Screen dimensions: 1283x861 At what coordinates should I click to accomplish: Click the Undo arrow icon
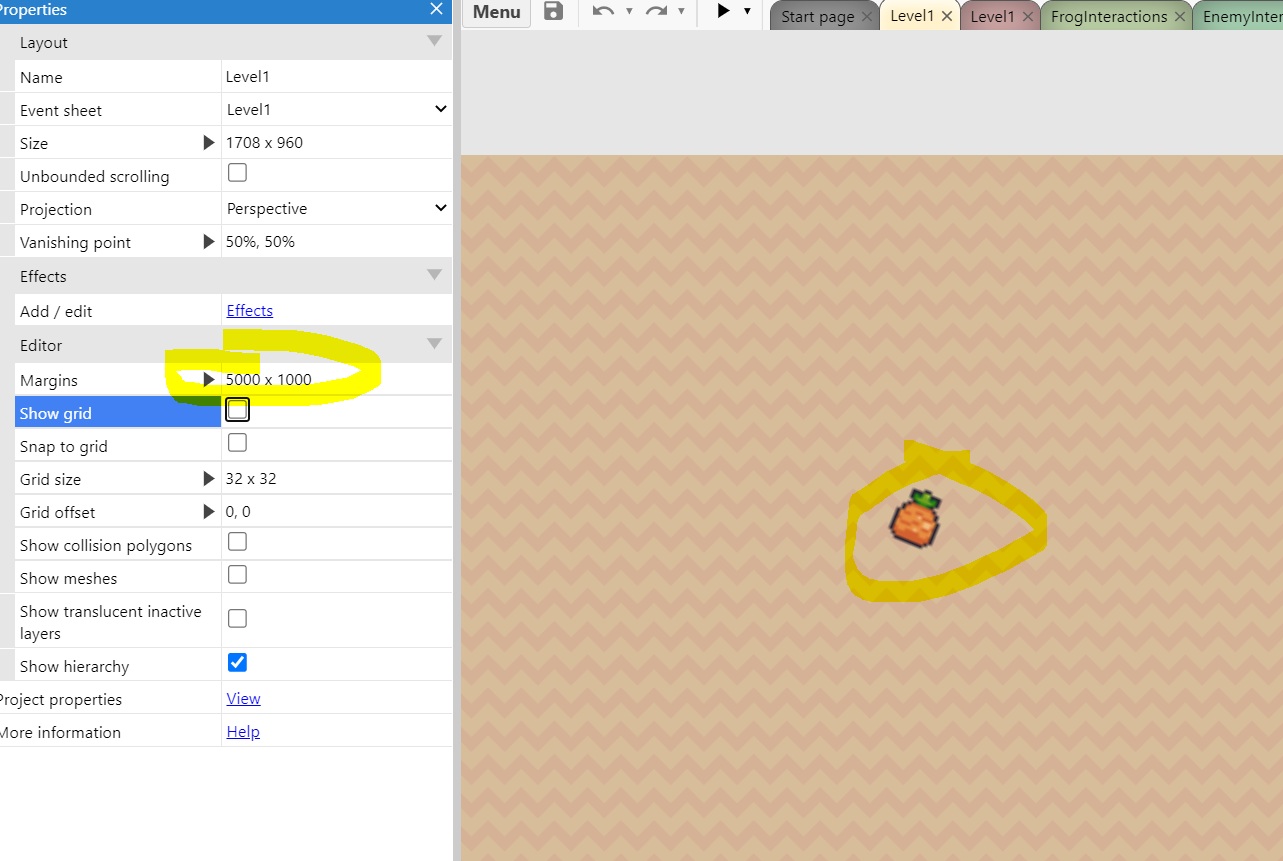[x=603, y=12]
